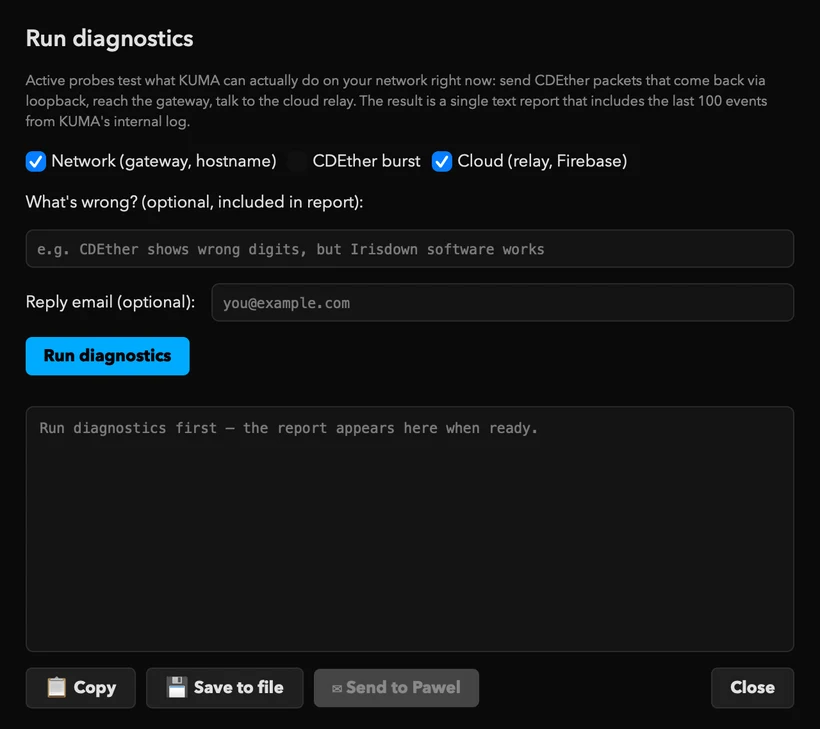This screenshot has width=820, height=729.
Task: Focus the Reply email input field
Action: tap(503, 303)
